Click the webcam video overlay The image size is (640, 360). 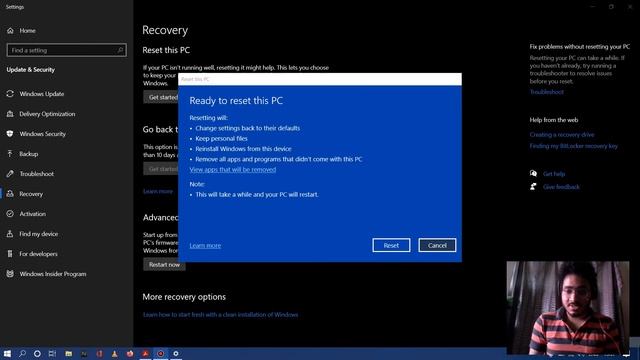coord(568,308)
